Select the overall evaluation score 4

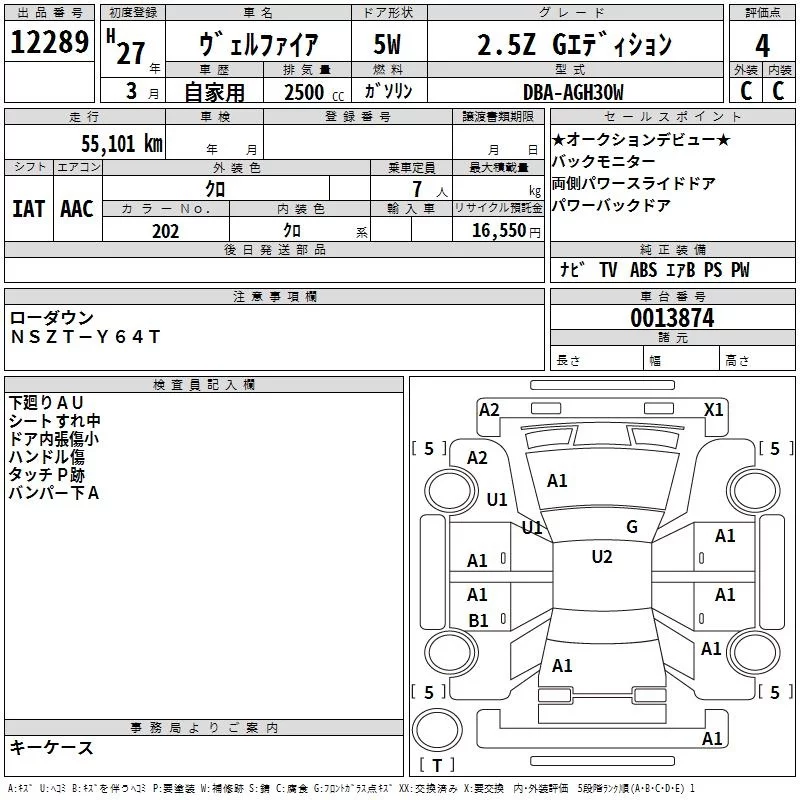click(x=762, y=45)
